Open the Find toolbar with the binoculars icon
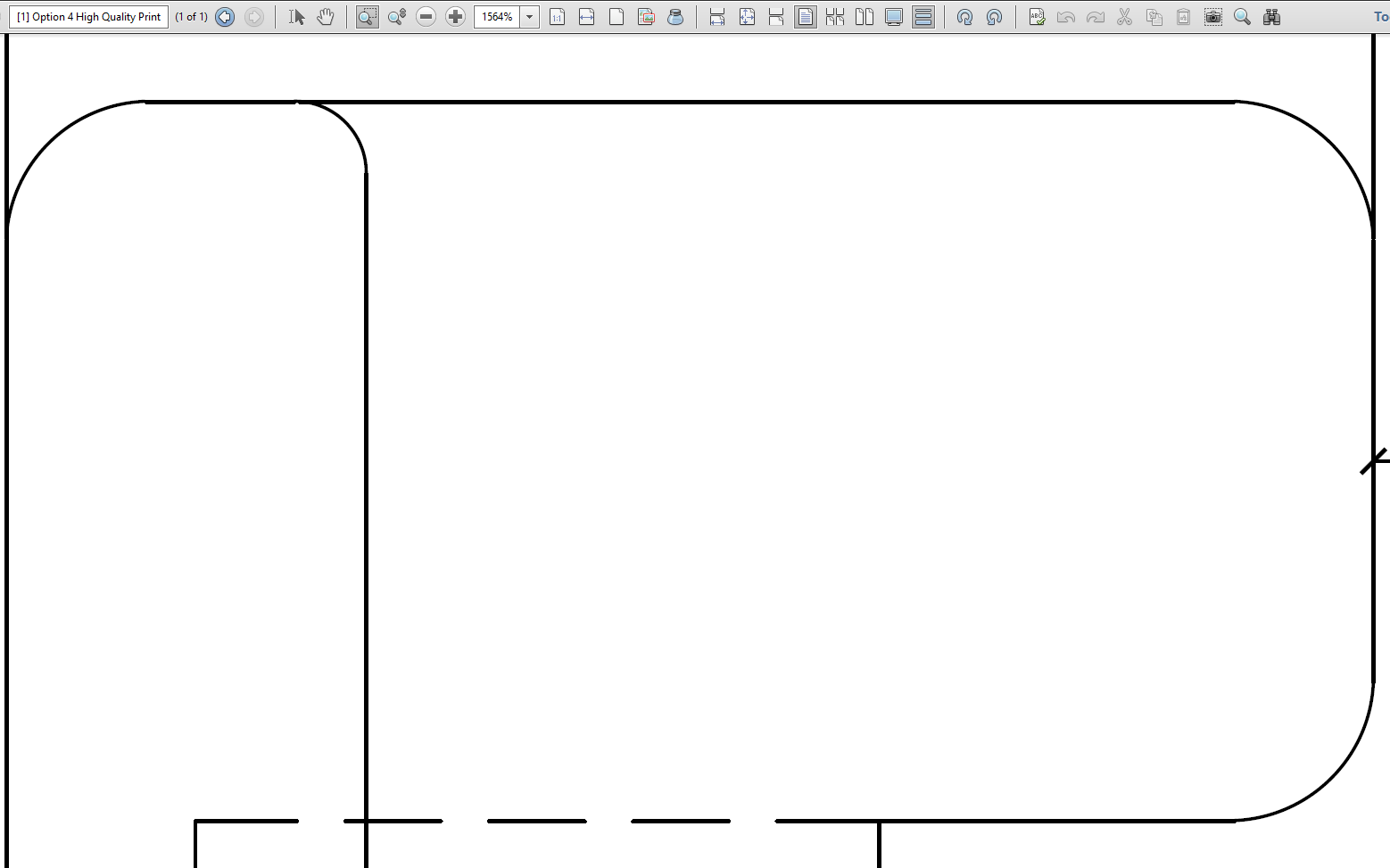The image size is (1390, 868). point(1272,16)
